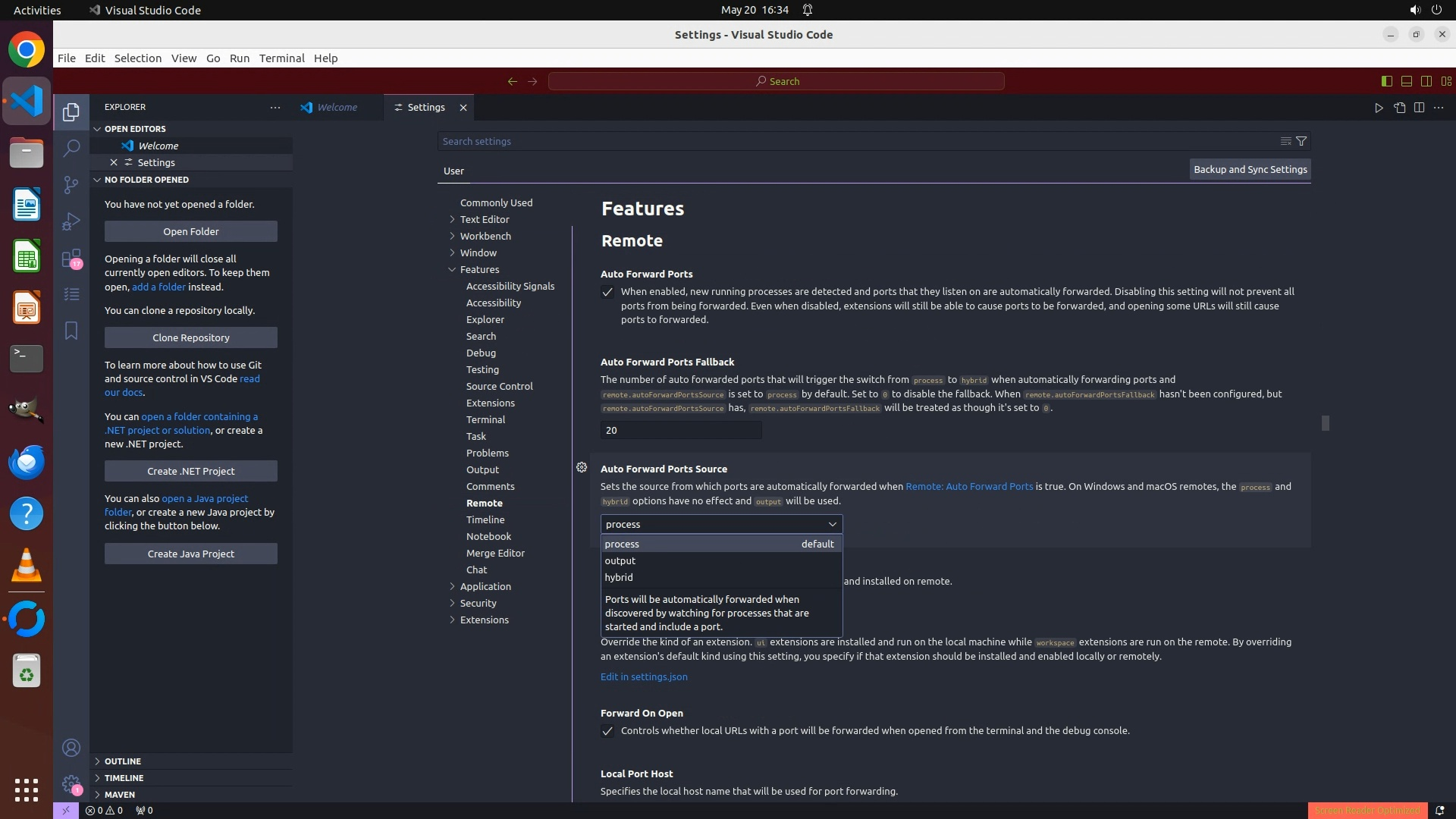Uncheck the Auto Forward Ports checkbox
The height and width of the screenshot is (819, 1456).
point(607,292)
